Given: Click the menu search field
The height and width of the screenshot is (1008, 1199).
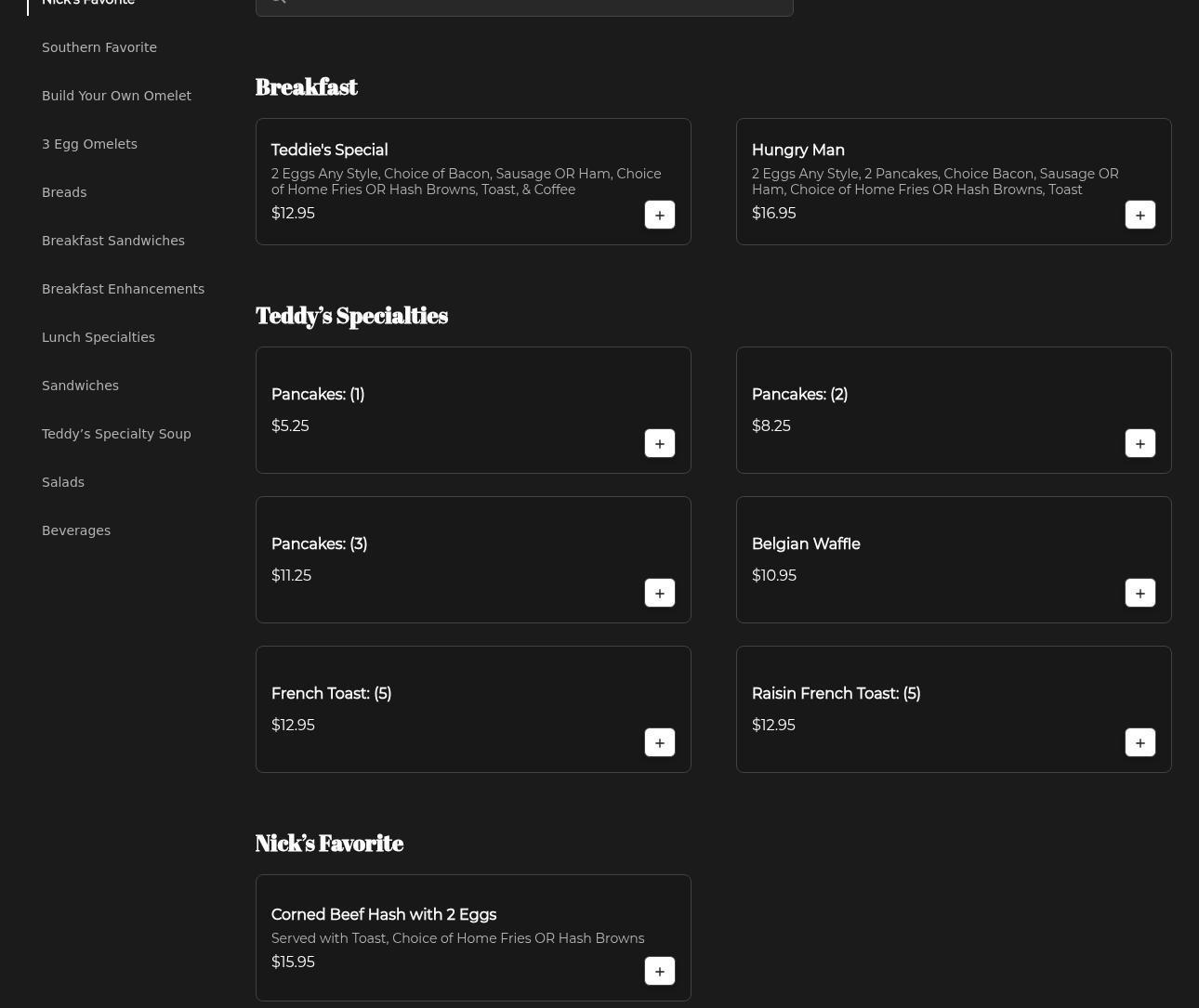Looking at the screenshot, I should tap(524, 7).
